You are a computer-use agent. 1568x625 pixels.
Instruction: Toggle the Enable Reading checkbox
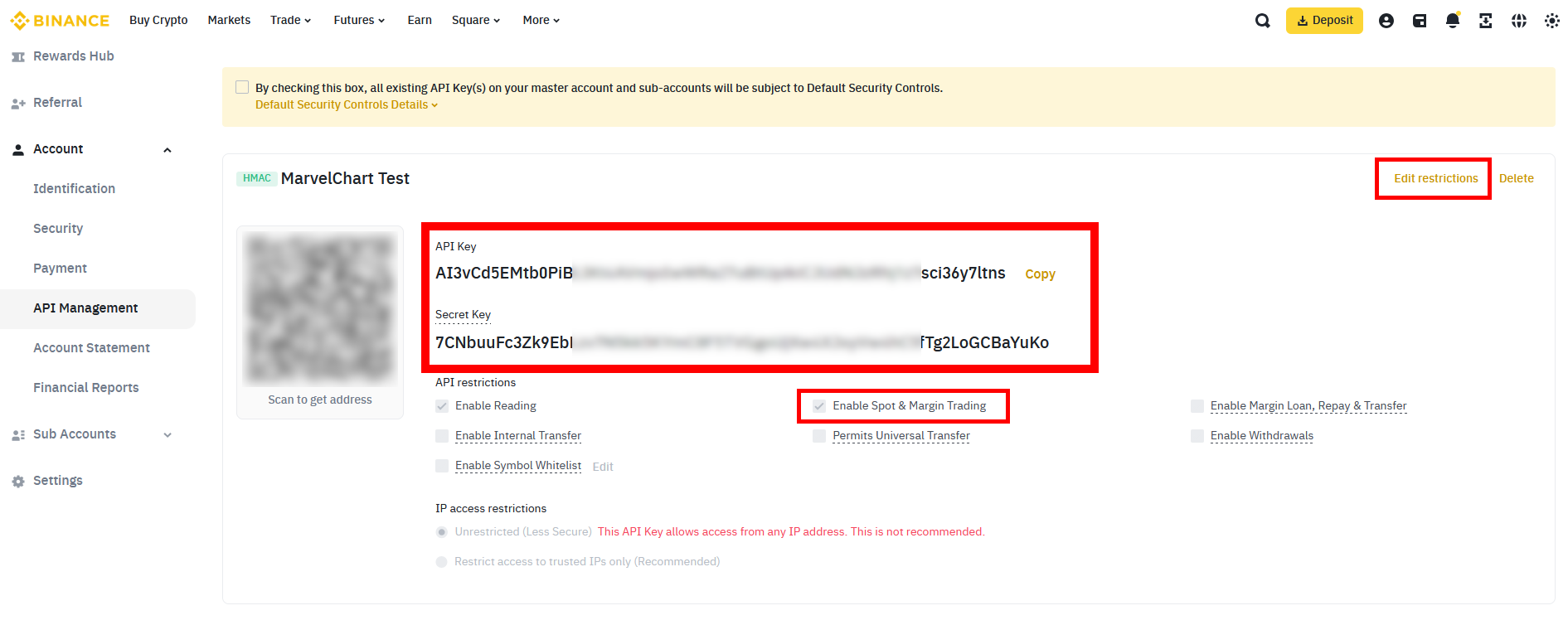tap(442, 406)
